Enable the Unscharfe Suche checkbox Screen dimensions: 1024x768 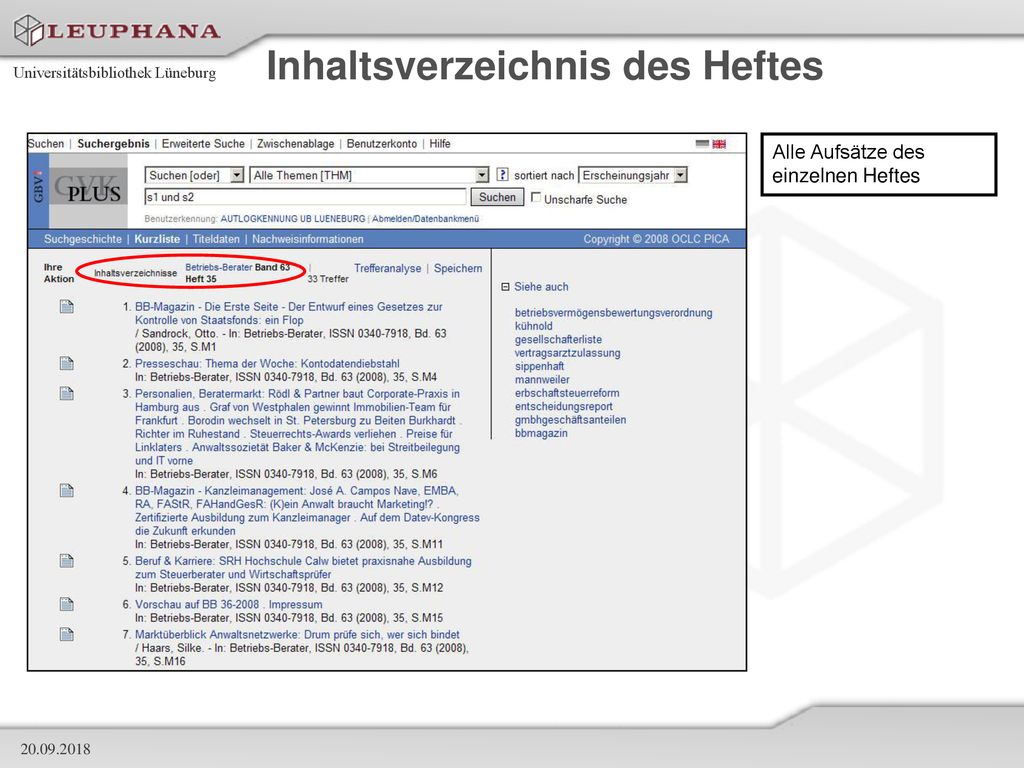pyautogui.click(x=536, y=197)
